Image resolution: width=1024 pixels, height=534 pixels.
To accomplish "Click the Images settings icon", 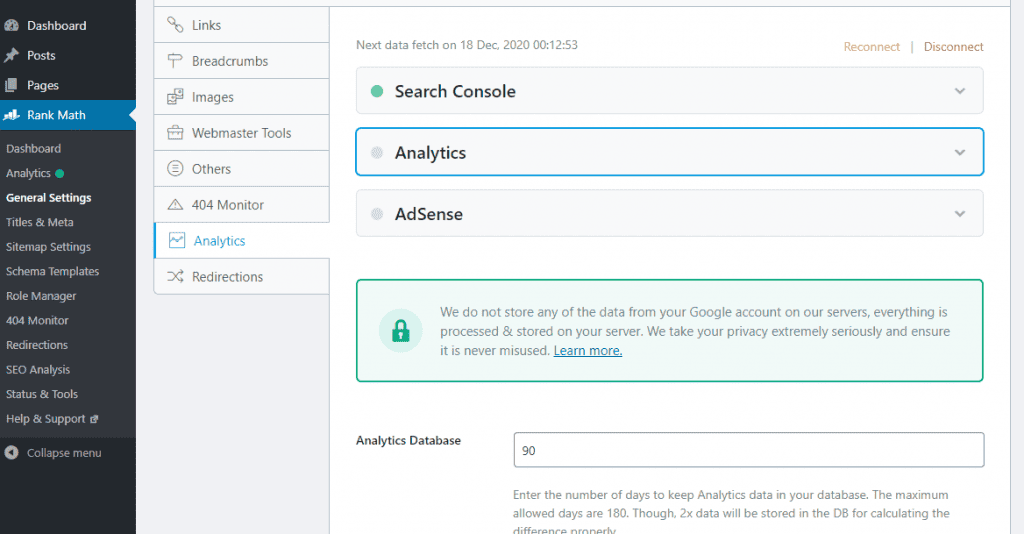I will 175,97.
